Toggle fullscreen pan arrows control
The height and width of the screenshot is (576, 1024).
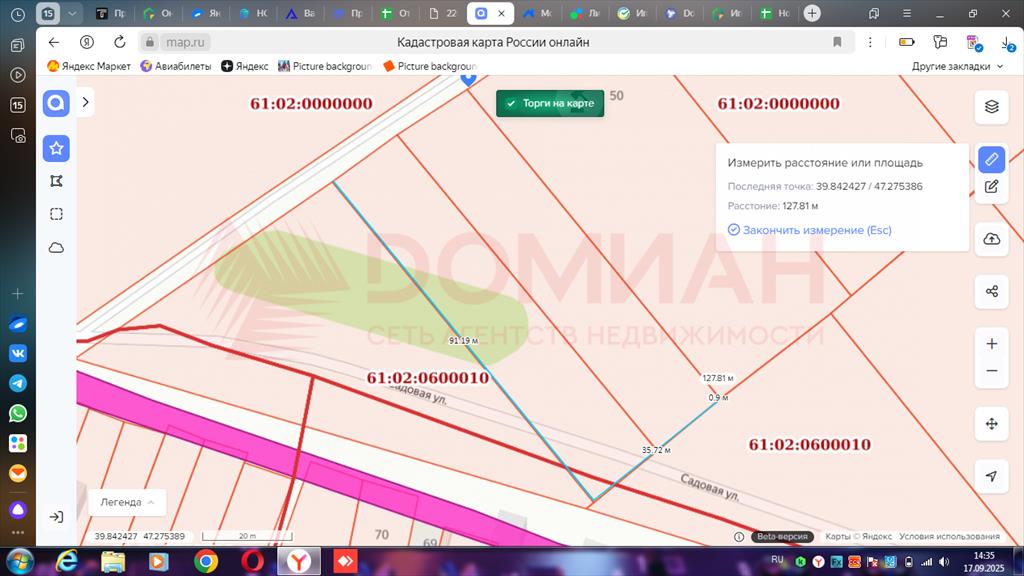click(x=991, y=424)
